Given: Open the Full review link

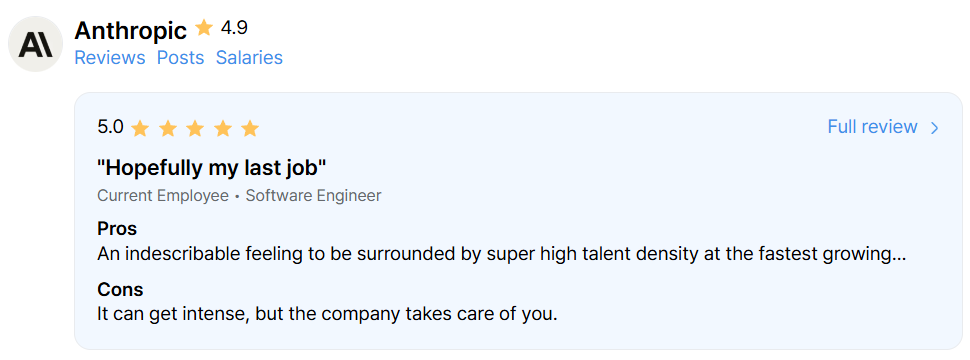Looking at the screenshot, I should 872,127.
